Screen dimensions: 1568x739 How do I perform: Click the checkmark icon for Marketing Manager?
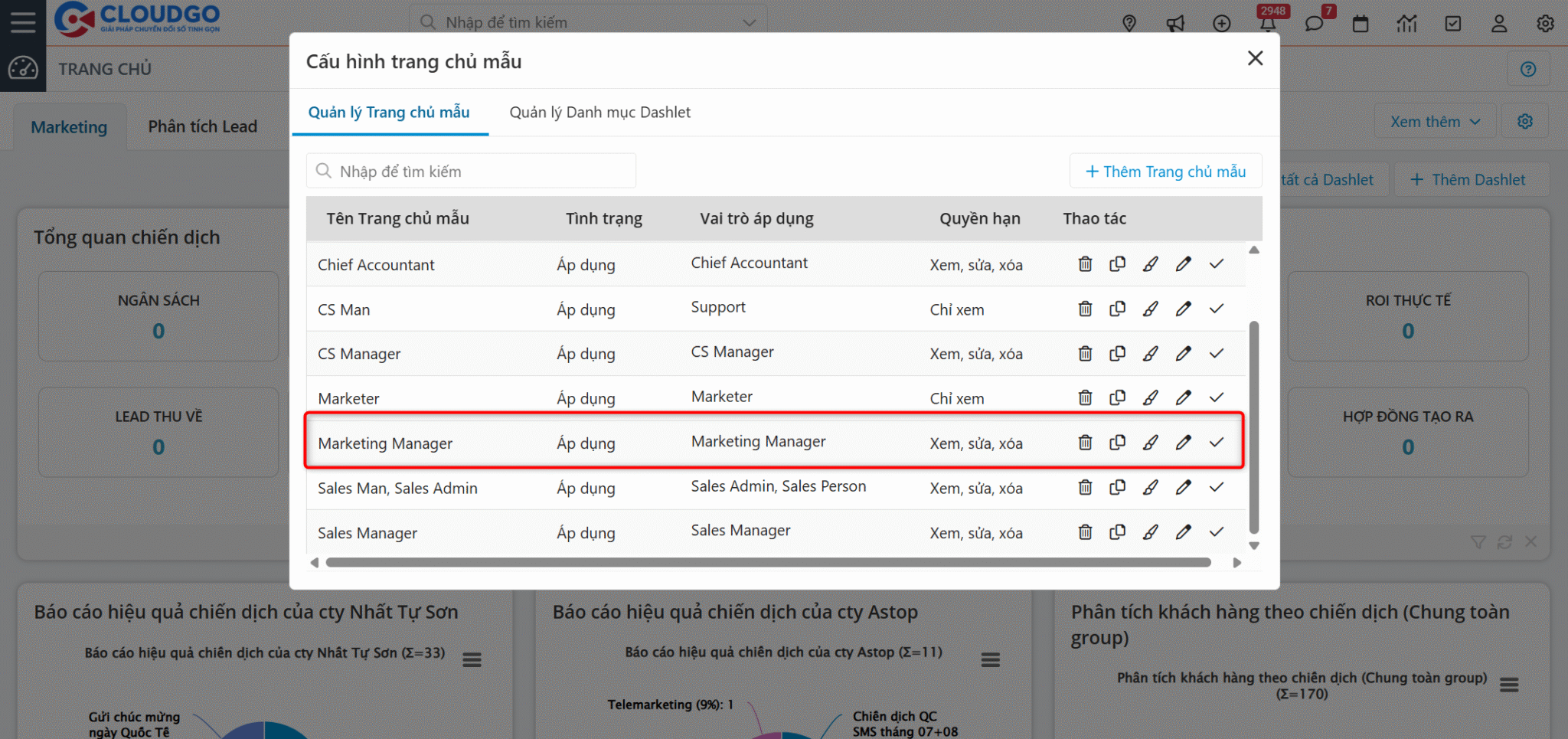[1217, 443]
